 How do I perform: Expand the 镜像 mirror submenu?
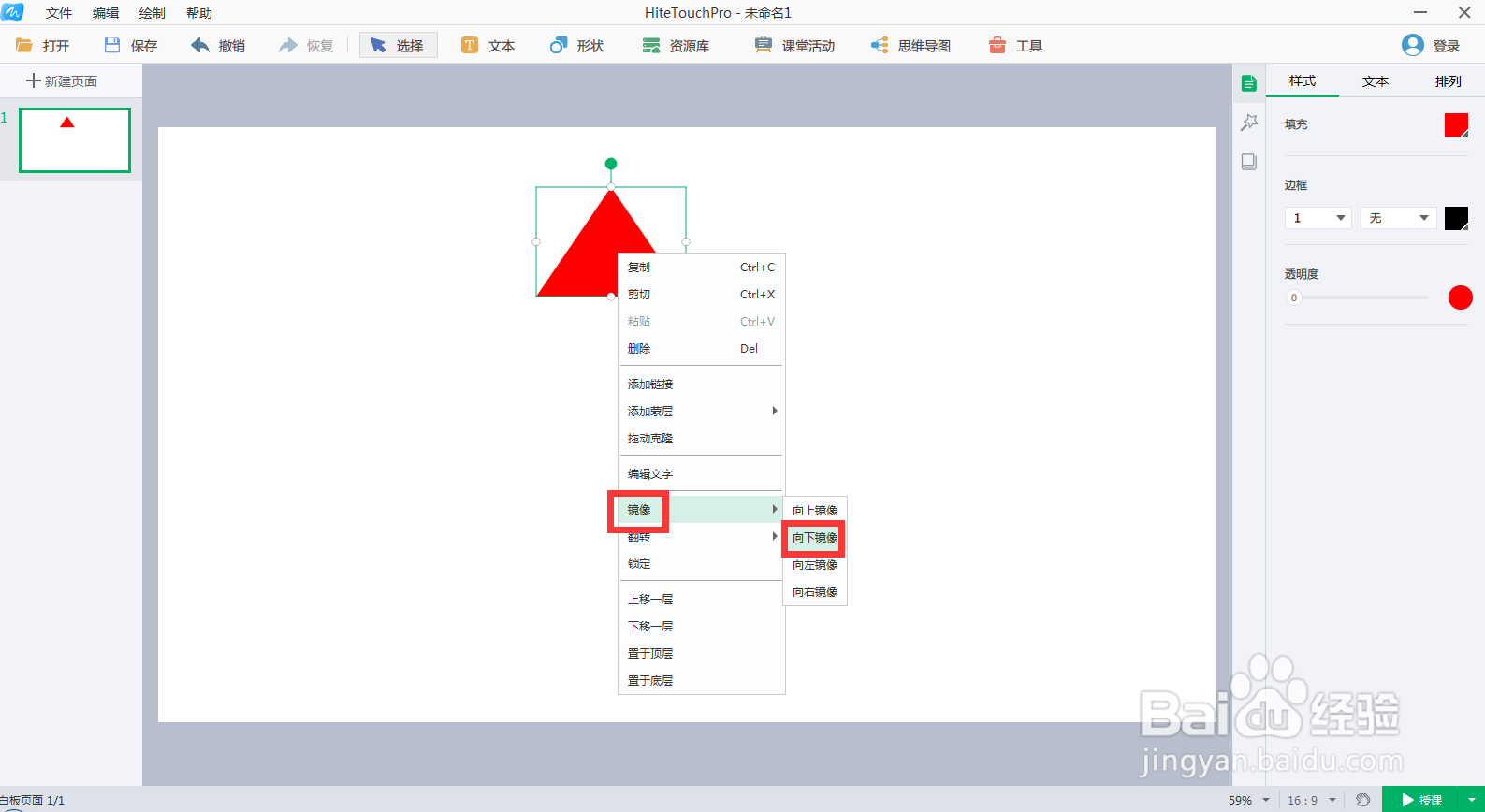tap(701, 510)
